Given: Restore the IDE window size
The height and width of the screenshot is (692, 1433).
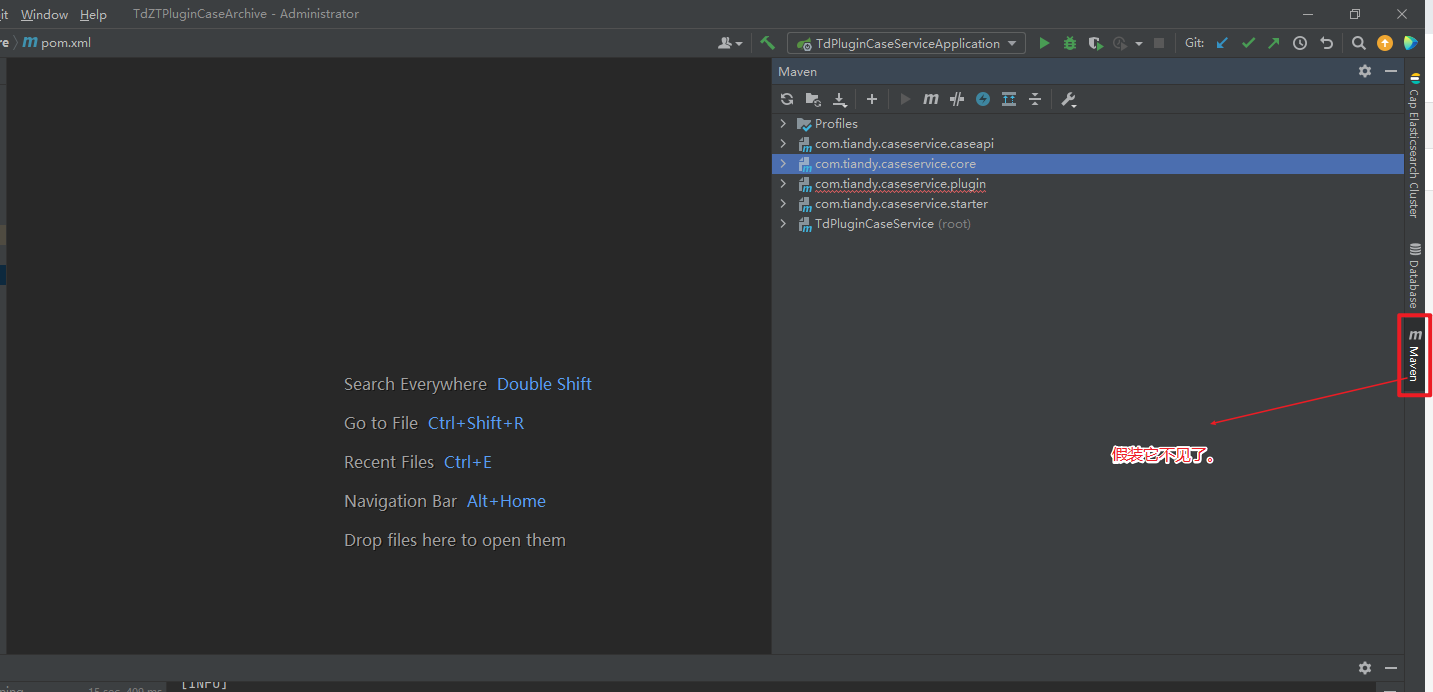Looking at the screenshot, I should click(1355, 14).
